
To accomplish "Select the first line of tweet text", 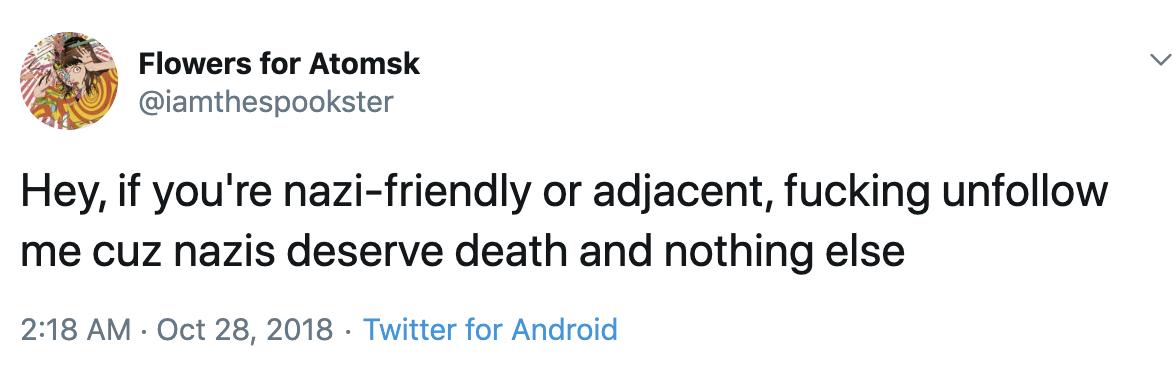I will [564, 194].
